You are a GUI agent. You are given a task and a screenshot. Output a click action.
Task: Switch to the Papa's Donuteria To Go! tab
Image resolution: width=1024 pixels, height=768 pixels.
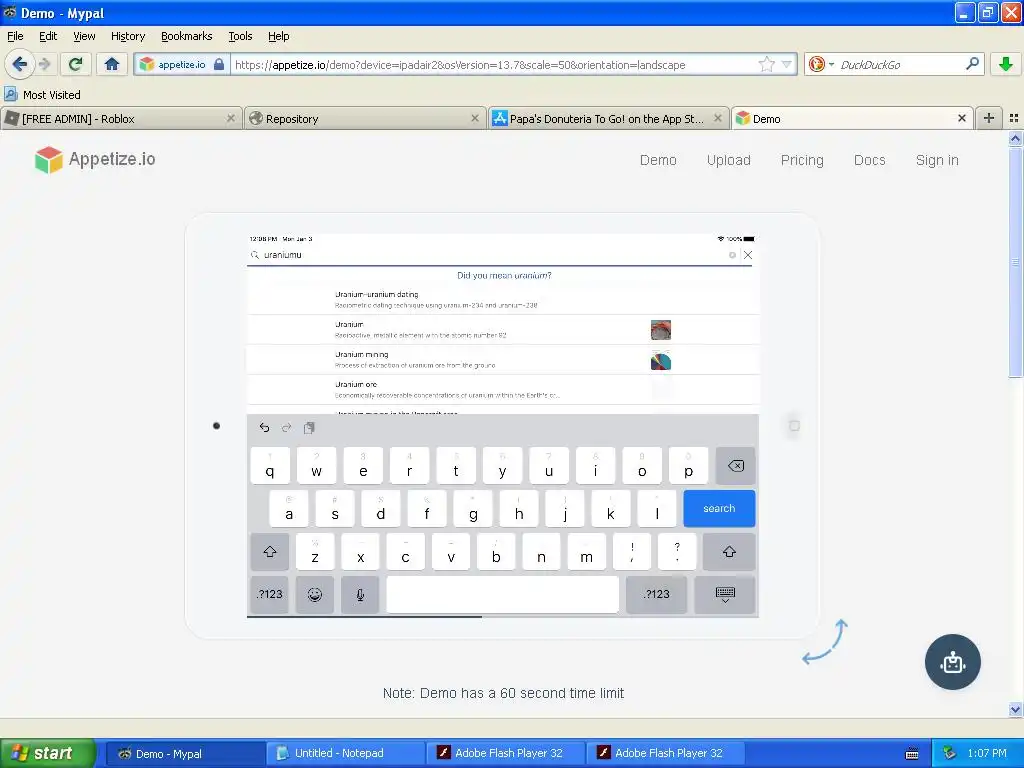tap(607, 118)
